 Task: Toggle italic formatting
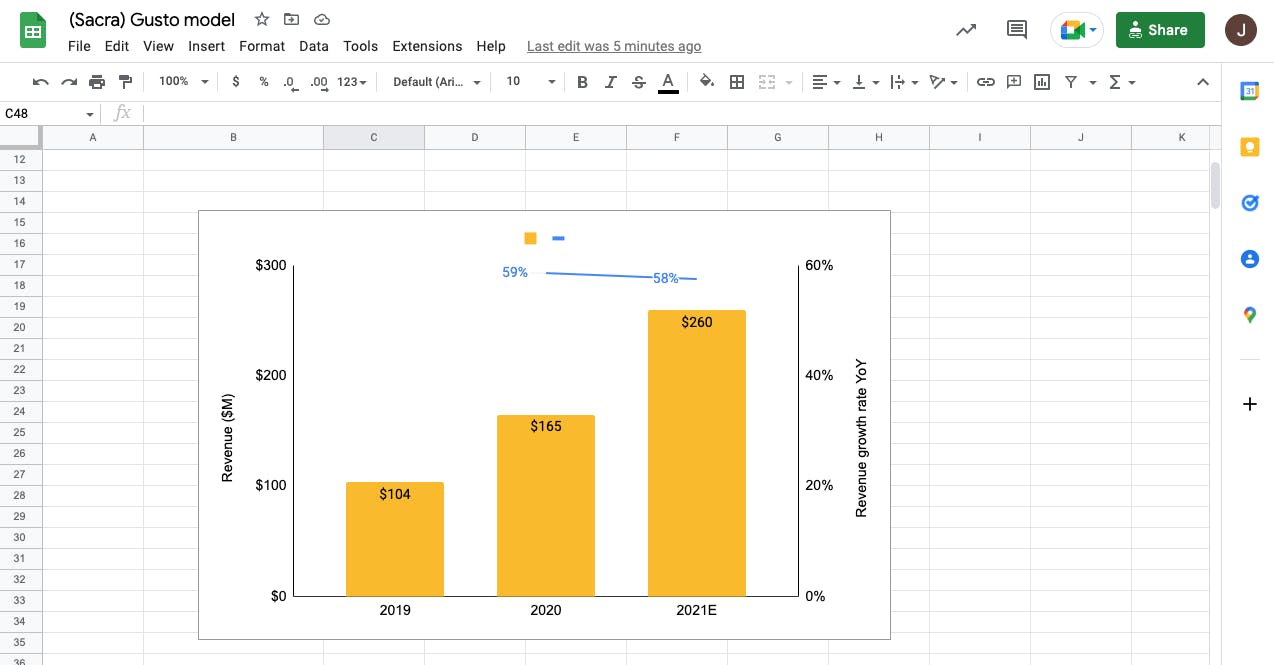tap(611, 82)
